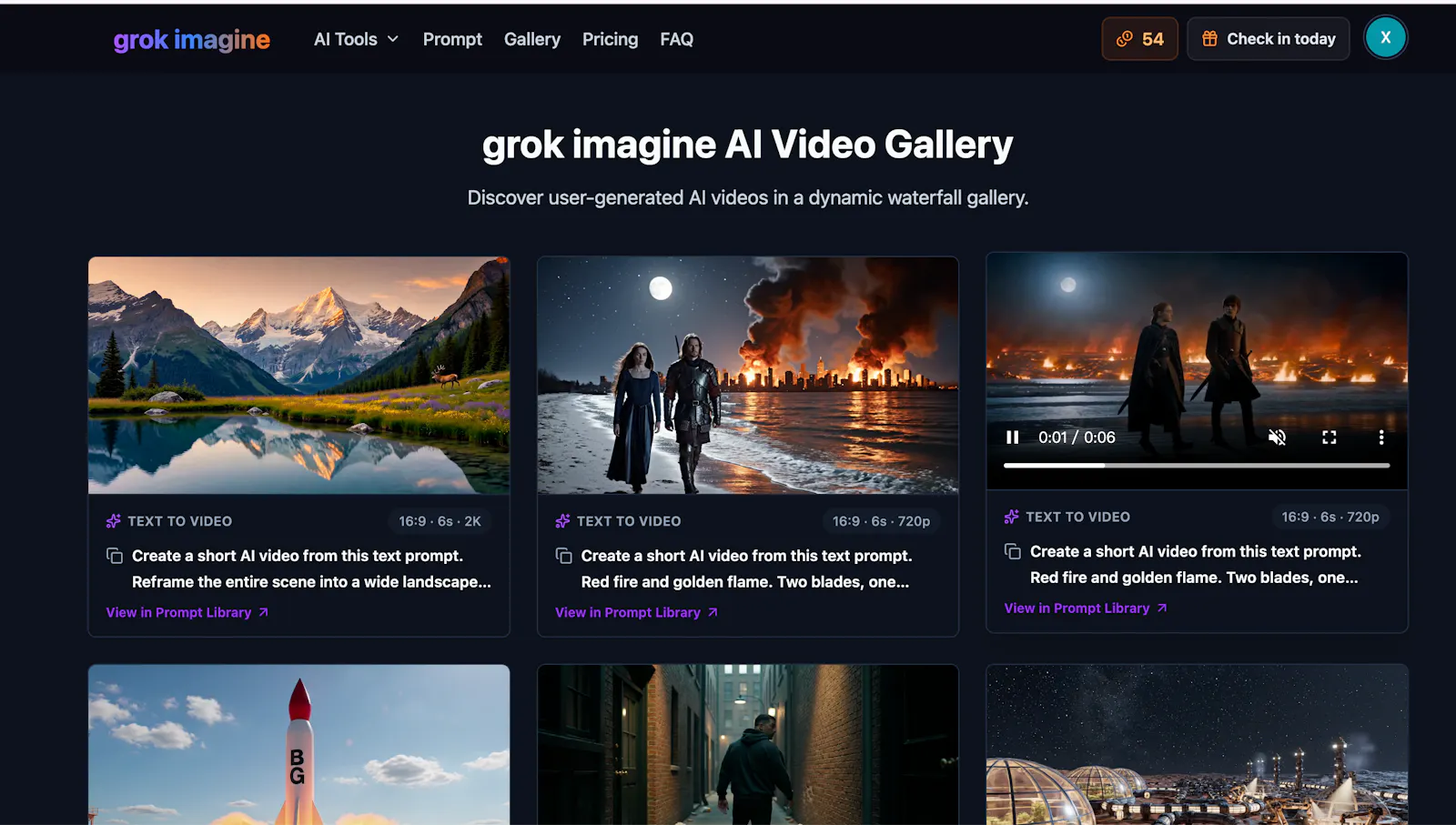Screen dimensions: 1456x825
Task: Click the 16:9 · 6s · 2K badge
Action: (440, 521)
